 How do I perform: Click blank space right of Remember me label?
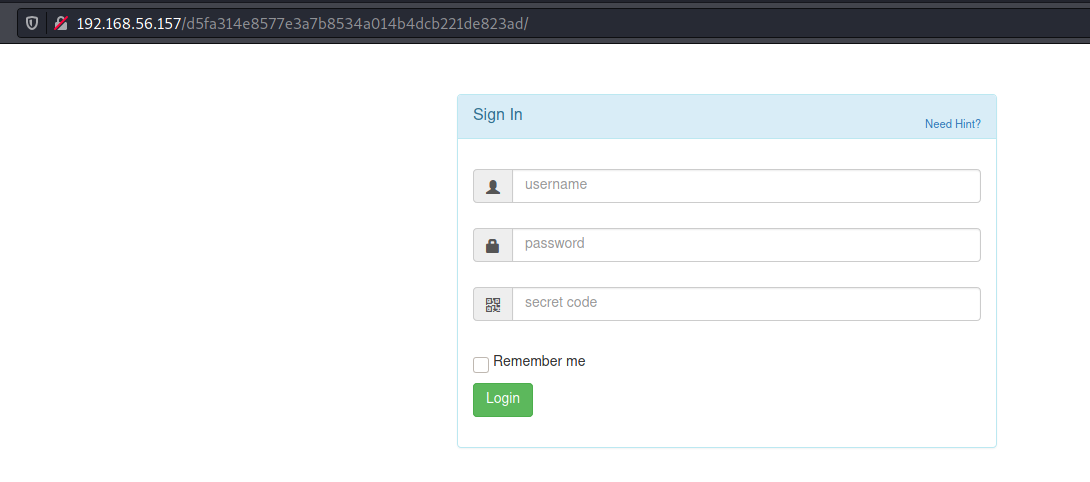779,362
